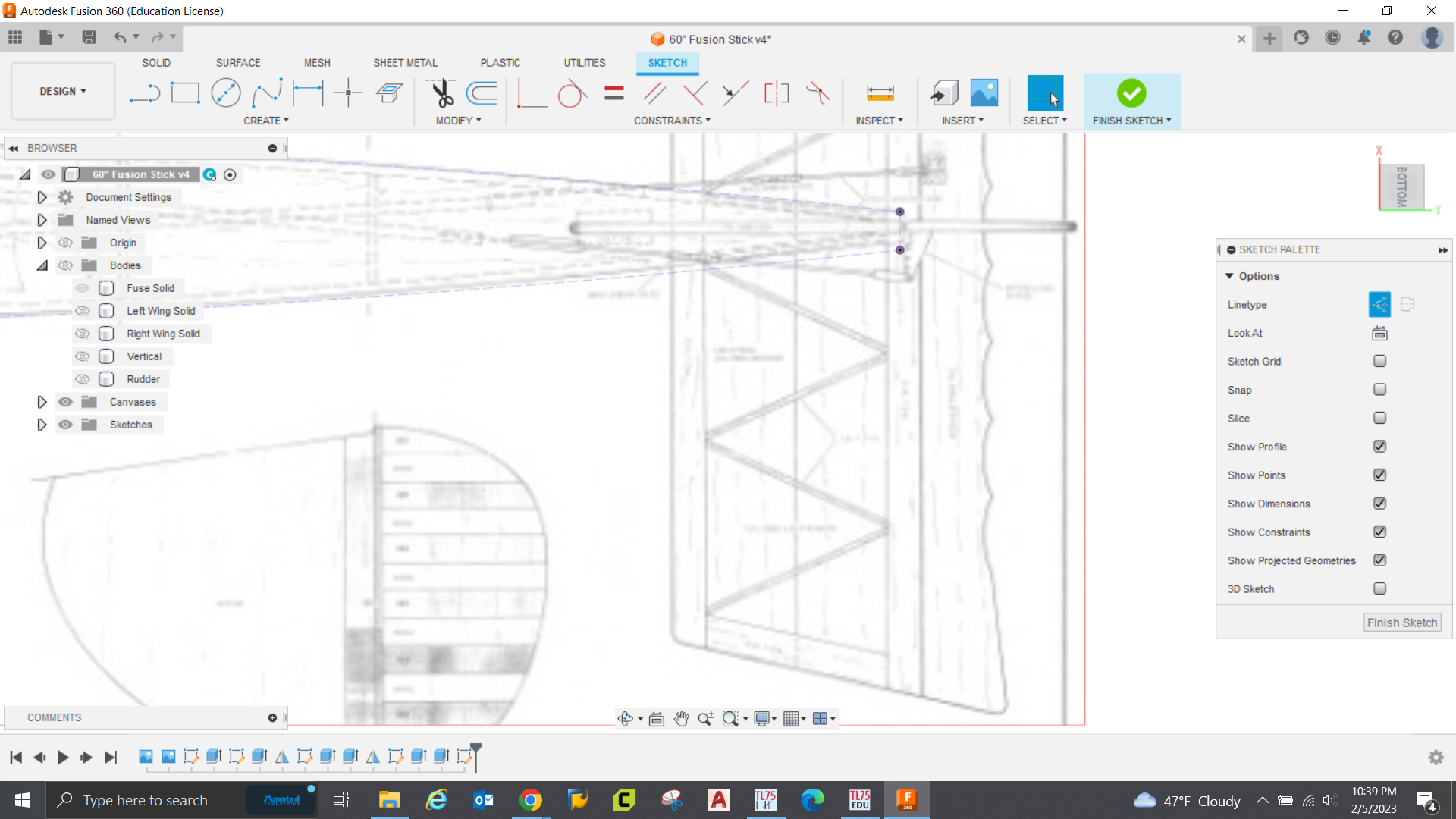Apply the Equal constraint
This screenshot has height=819, width=1456.
point(613,93)
